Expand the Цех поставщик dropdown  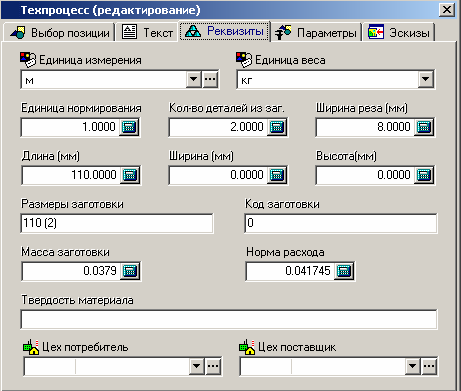click(412, 366)
